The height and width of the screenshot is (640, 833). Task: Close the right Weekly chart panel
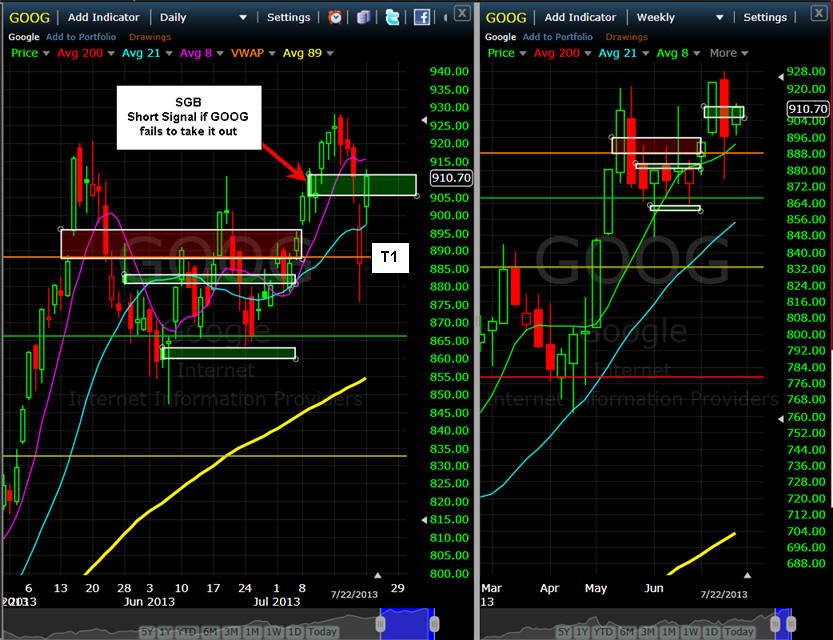819,13
